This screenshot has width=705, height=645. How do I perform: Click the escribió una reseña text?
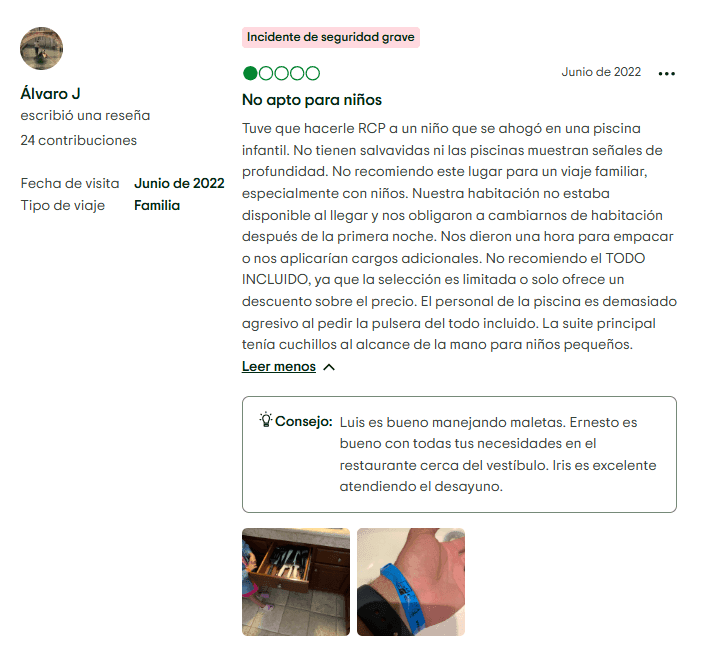[x=85, y=116]
